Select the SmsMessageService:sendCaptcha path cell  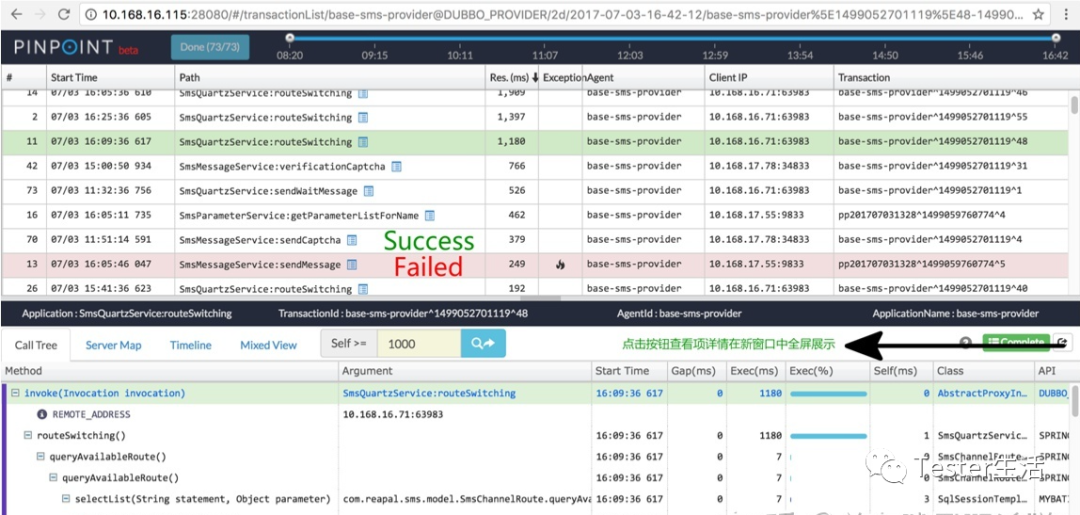click(x=260, y=240)
